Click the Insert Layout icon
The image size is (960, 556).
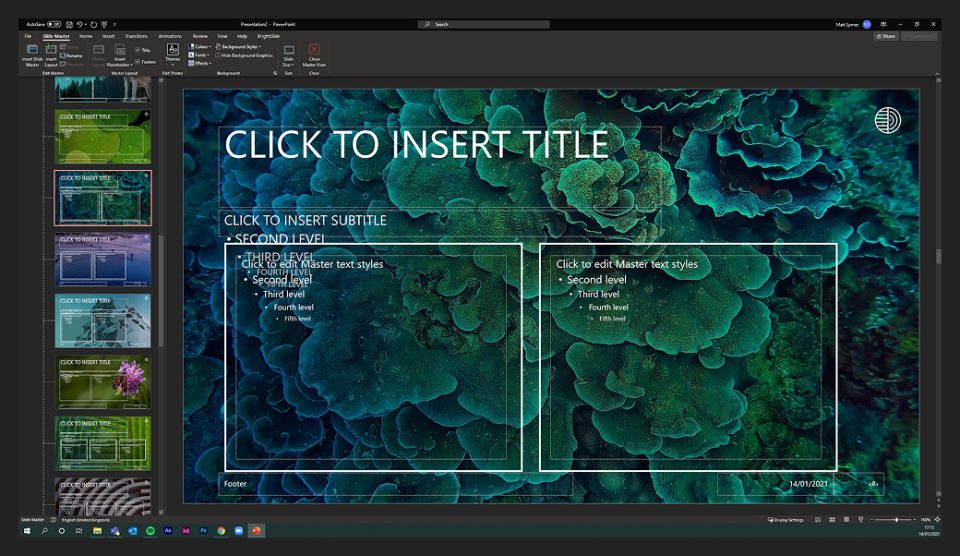click(x=51, y=50)
